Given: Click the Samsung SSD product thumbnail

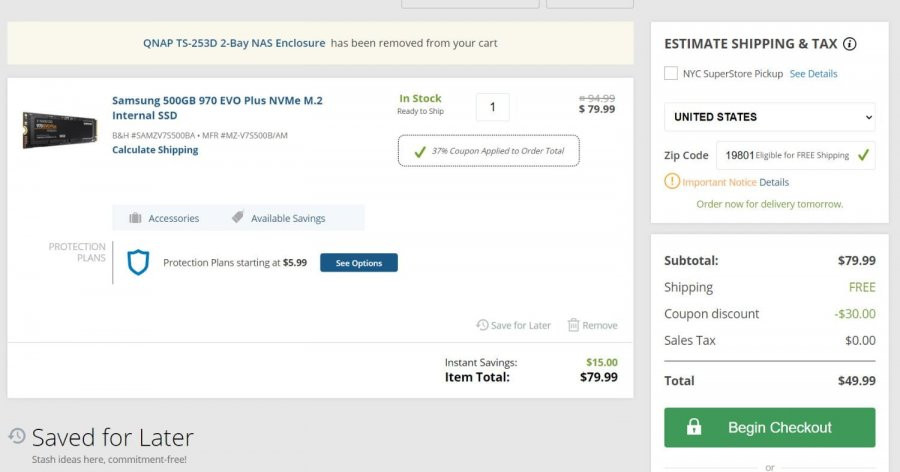Looking at the screenshot, I should (60, 130).
